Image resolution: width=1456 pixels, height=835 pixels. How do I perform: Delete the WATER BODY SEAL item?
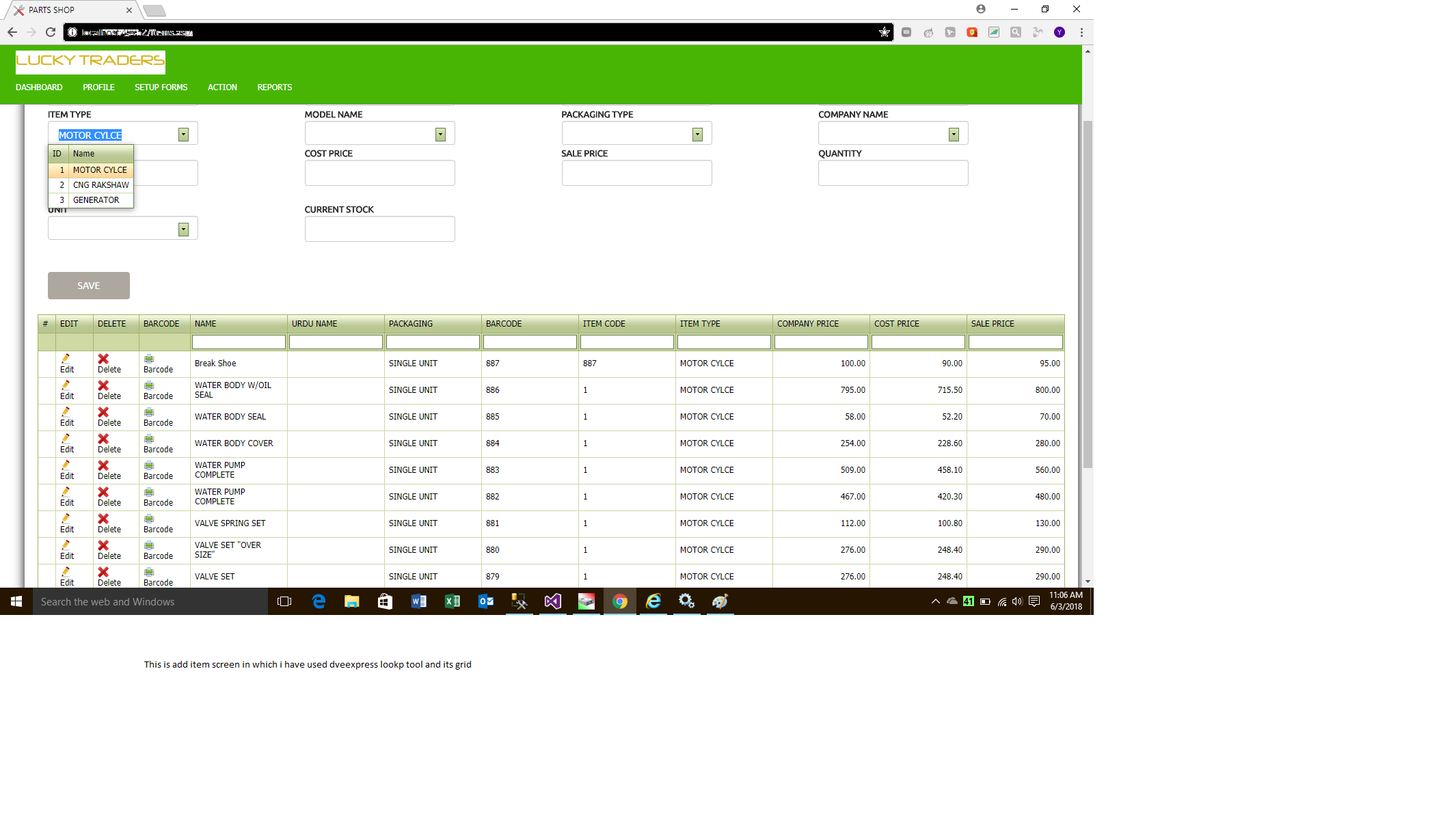pyautogui.click(x=109, y=417)
